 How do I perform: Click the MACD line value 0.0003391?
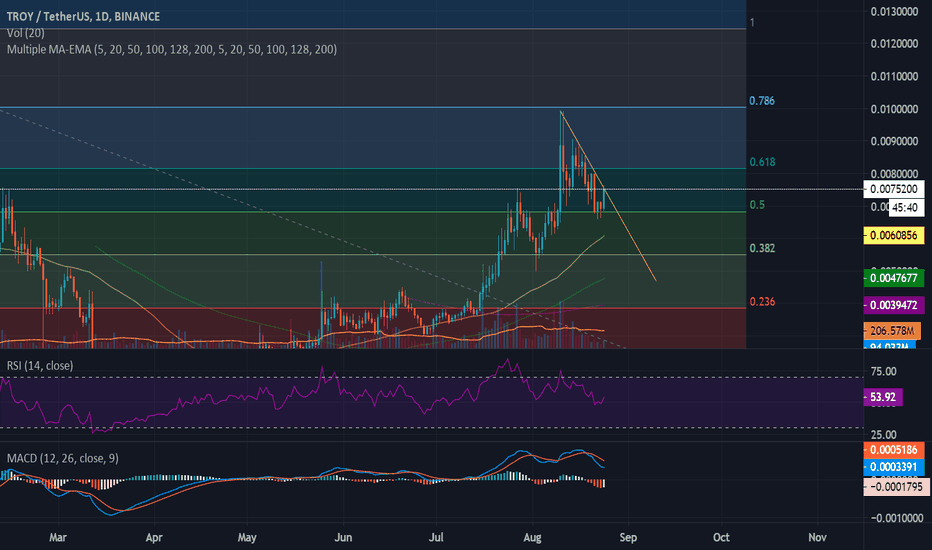click(894, 467)
